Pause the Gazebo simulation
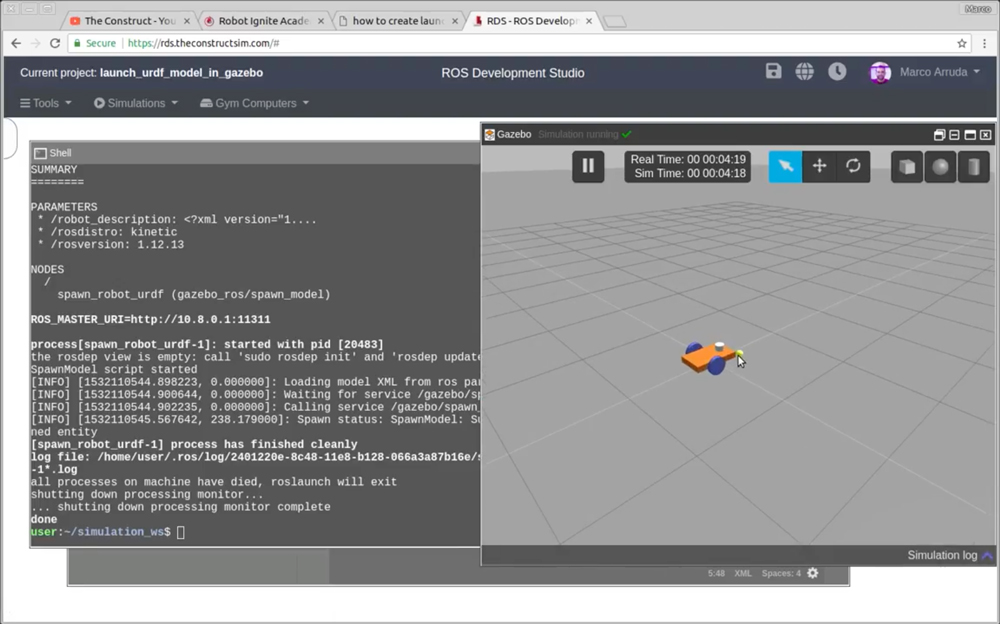This screenshot has height=624, width=1000. pyautogui.click(x=587, y=166)
